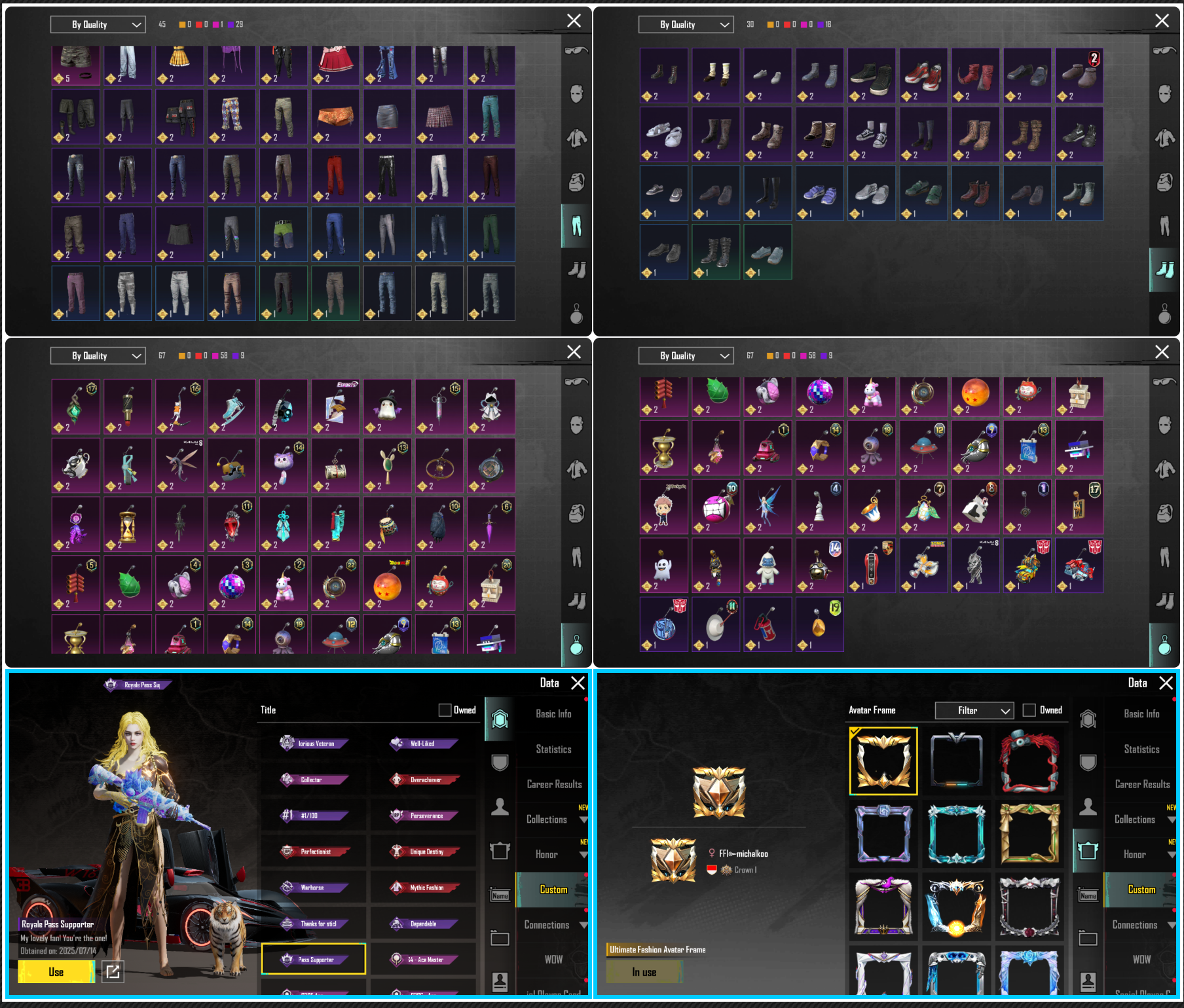This screenshot has width=1184, height=1008.
Task: Open Career Results in the Avatar Frame panel menu
Action: click(1142, 784)
